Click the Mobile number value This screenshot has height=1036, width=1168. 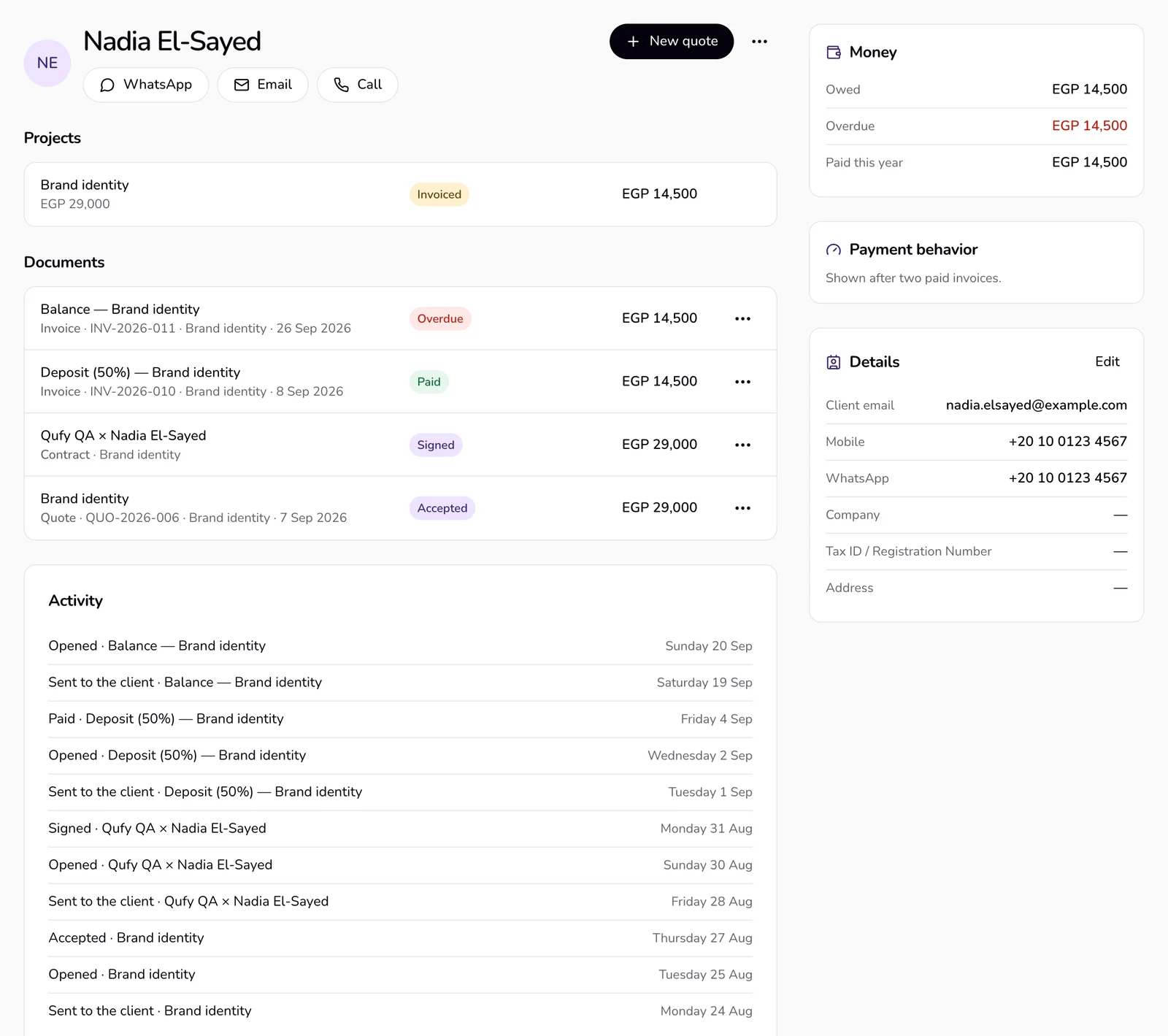[x=1067, y=442]
